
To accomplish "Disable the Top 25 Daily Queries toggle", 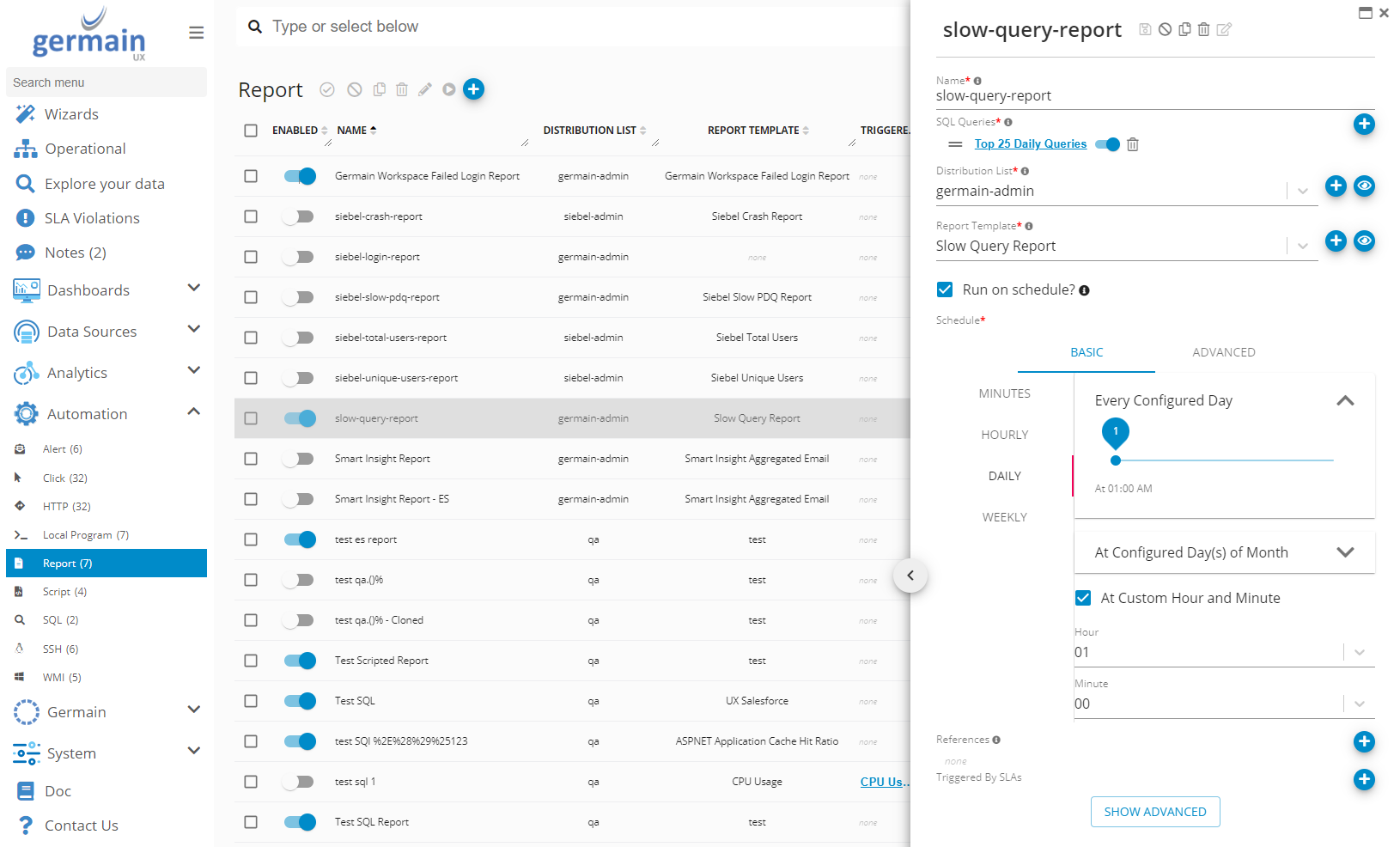I will [1107, 144].
